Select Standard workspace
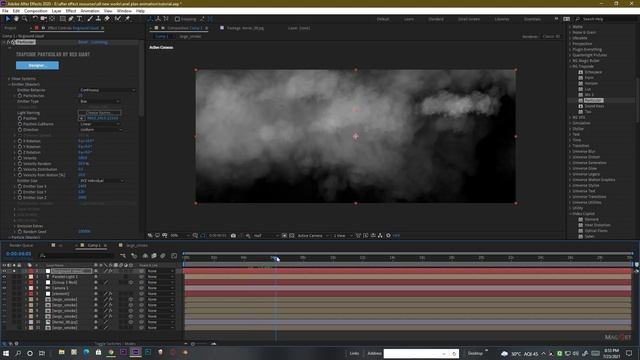 click(436, 19)
